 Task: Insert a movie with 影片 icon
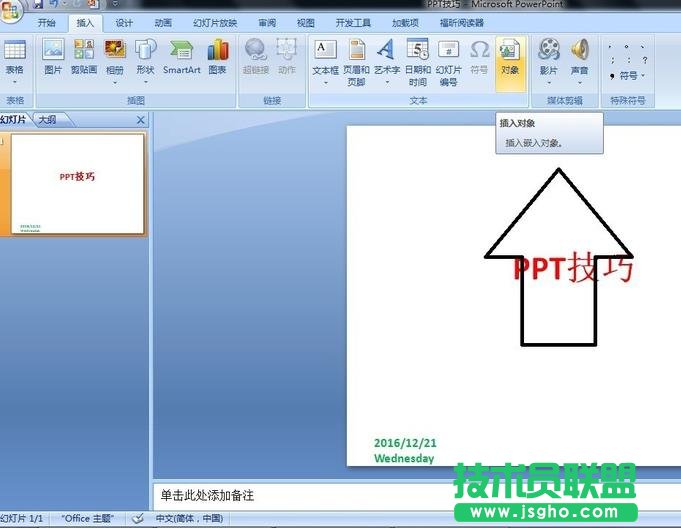[x=549, y=50]
